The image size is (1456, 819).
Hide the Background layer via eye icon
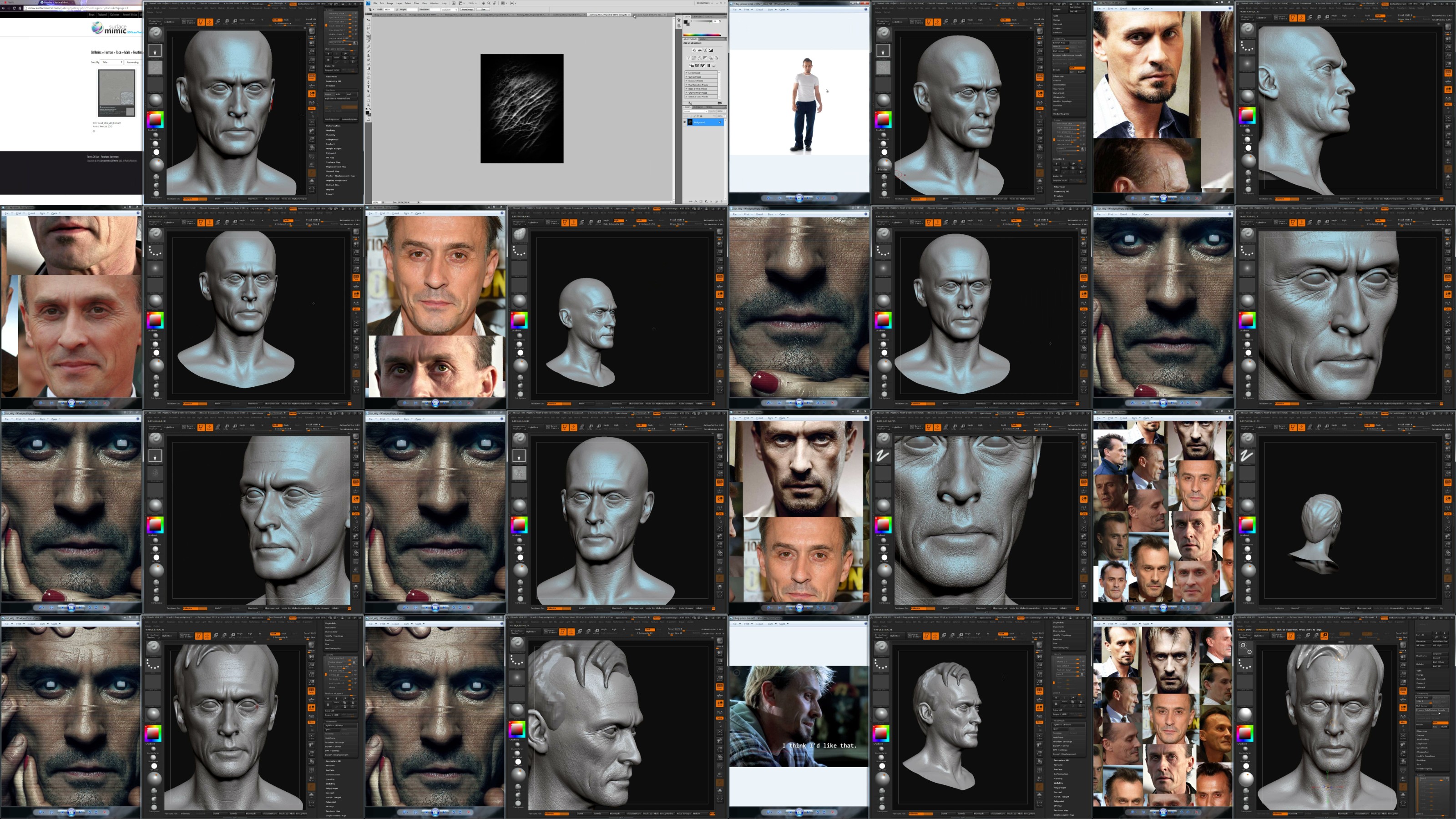coord(685,122)
